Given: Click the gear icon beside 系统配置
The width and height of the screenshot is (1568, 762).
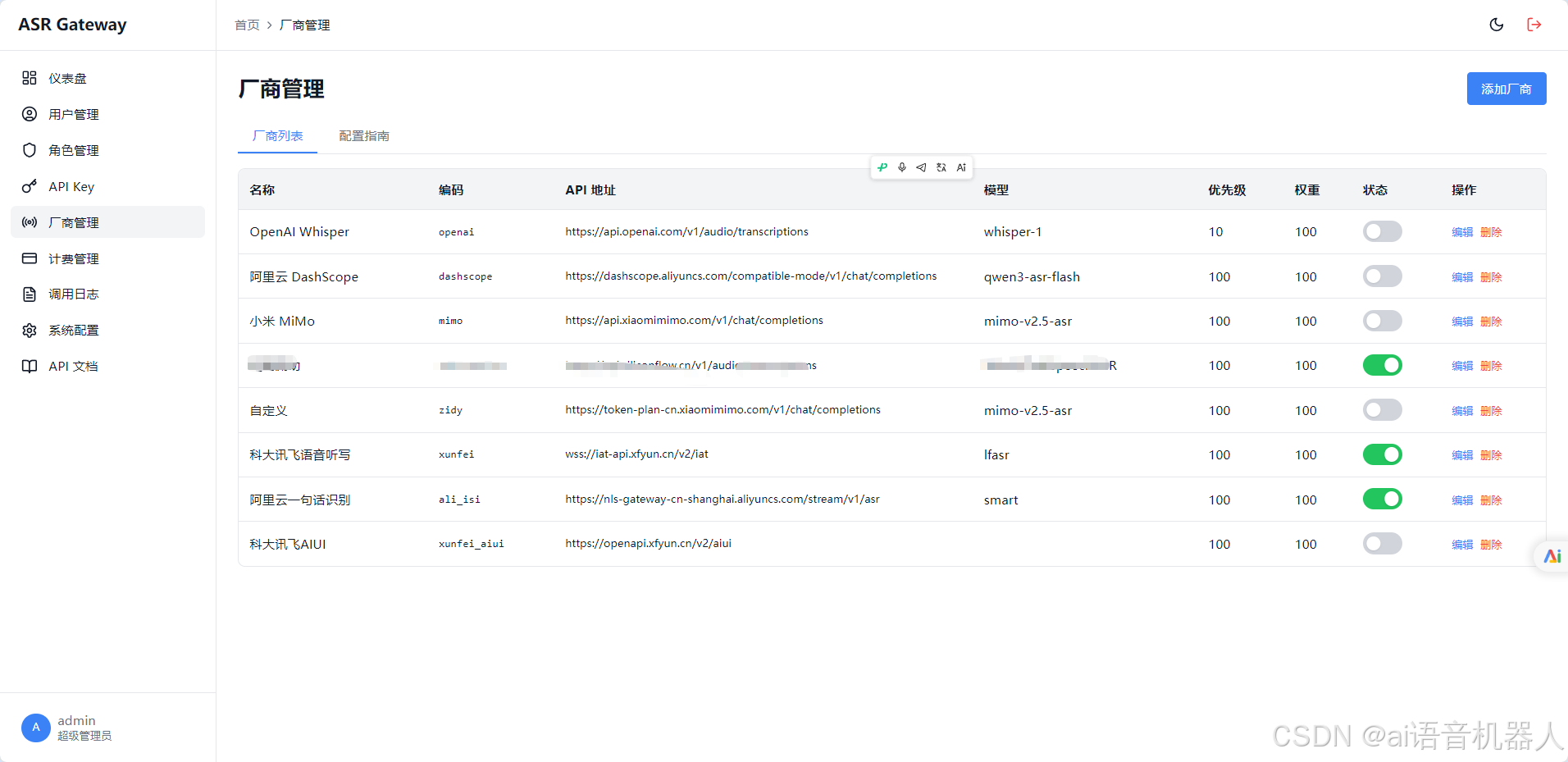Looking at the screenshot, I should click(30, 330).
